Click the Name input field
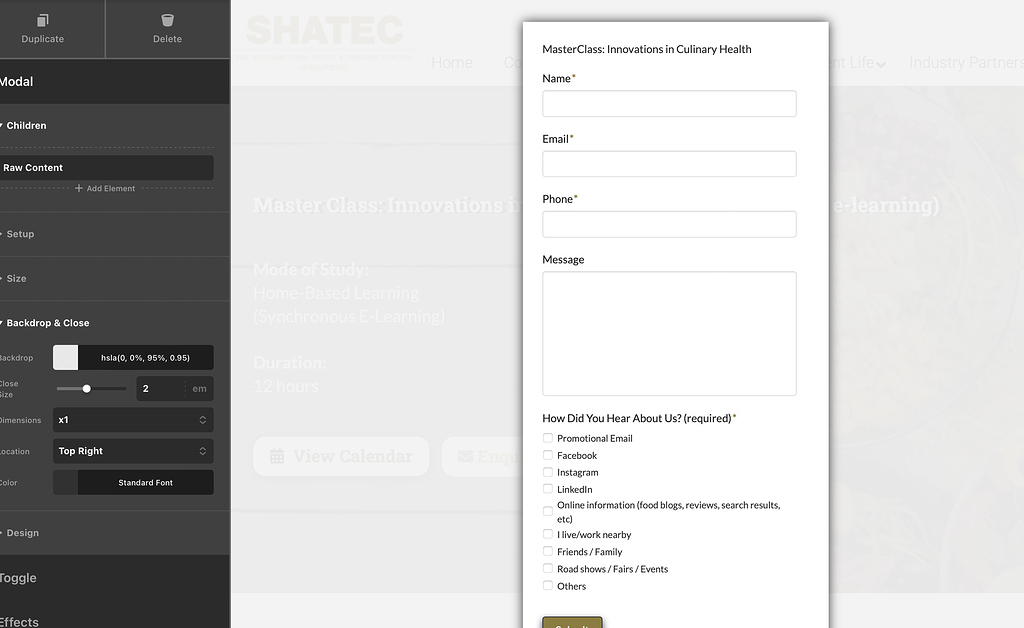 (x=668, y=103)
